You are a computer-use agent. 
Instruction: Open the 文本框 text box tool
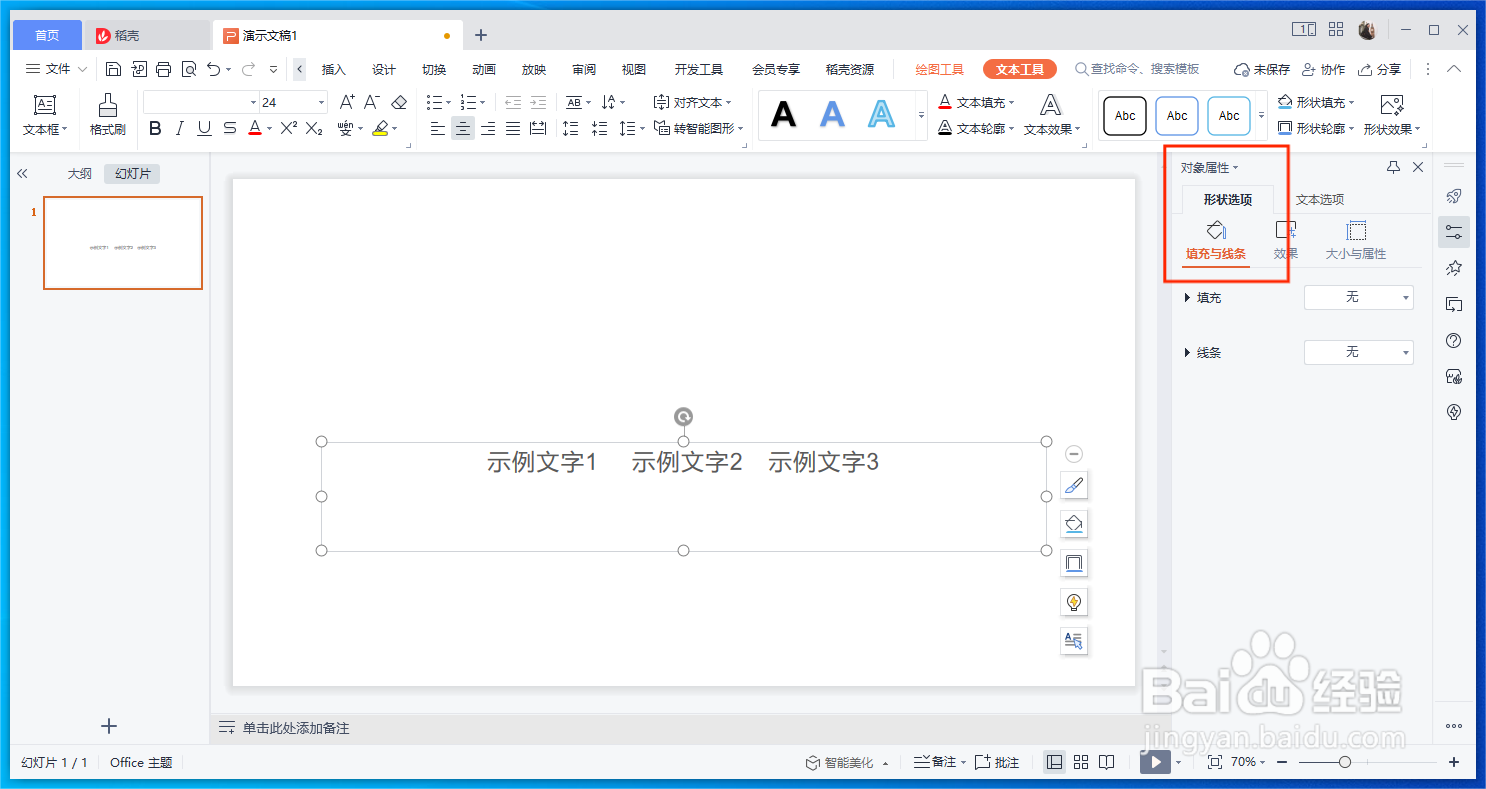tap(45, 108)
